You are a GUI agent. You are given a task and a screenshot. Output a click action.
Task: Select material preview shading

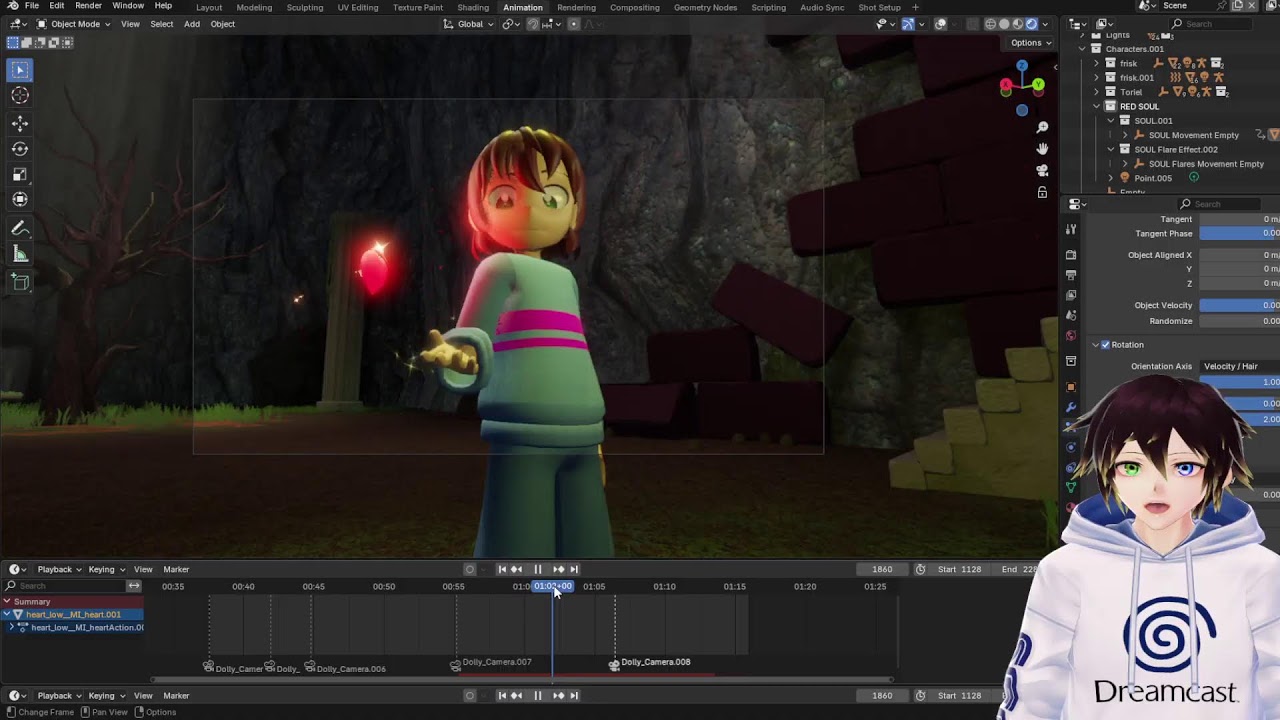coord(1018,24)
